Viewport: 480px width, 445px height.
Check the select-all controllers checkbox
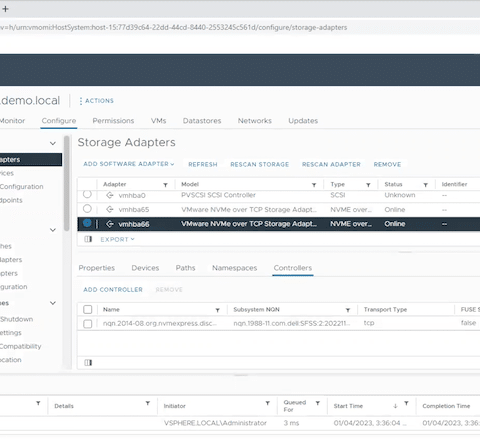(88, 309)
